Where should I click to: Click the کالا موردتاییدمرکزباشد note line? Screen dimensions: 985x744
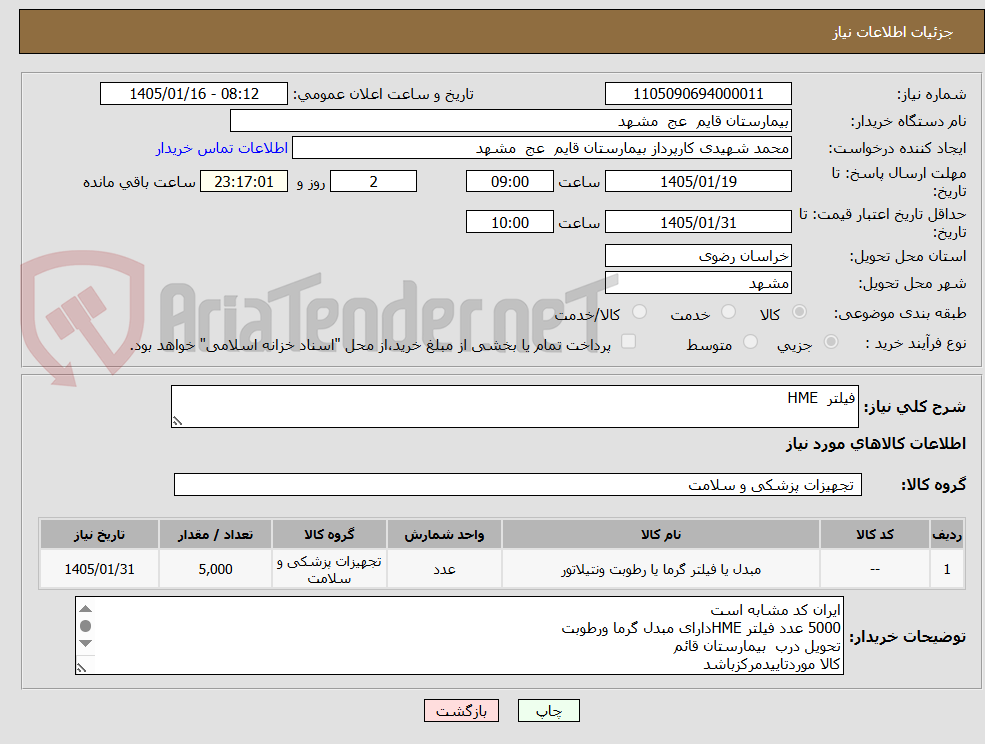[771, 664]
